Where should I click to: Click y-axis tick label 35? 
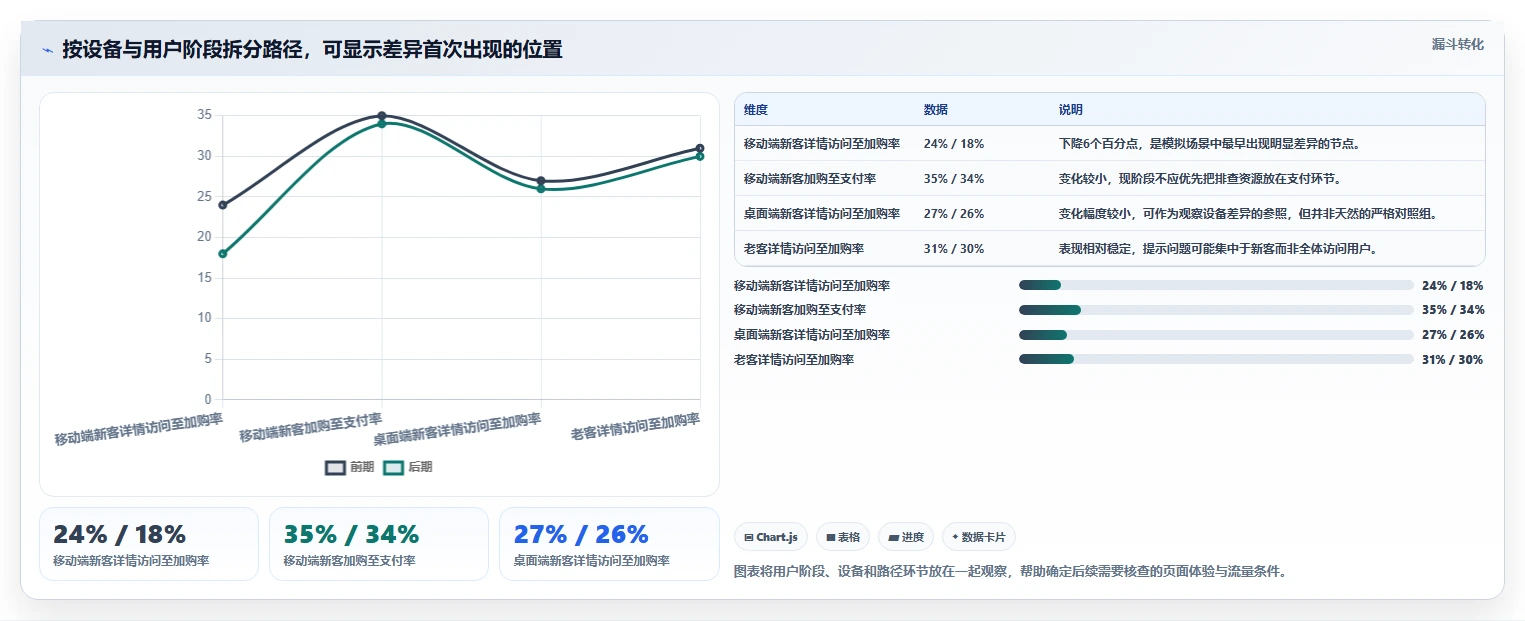pyautogui.click(x=204, y=115)
